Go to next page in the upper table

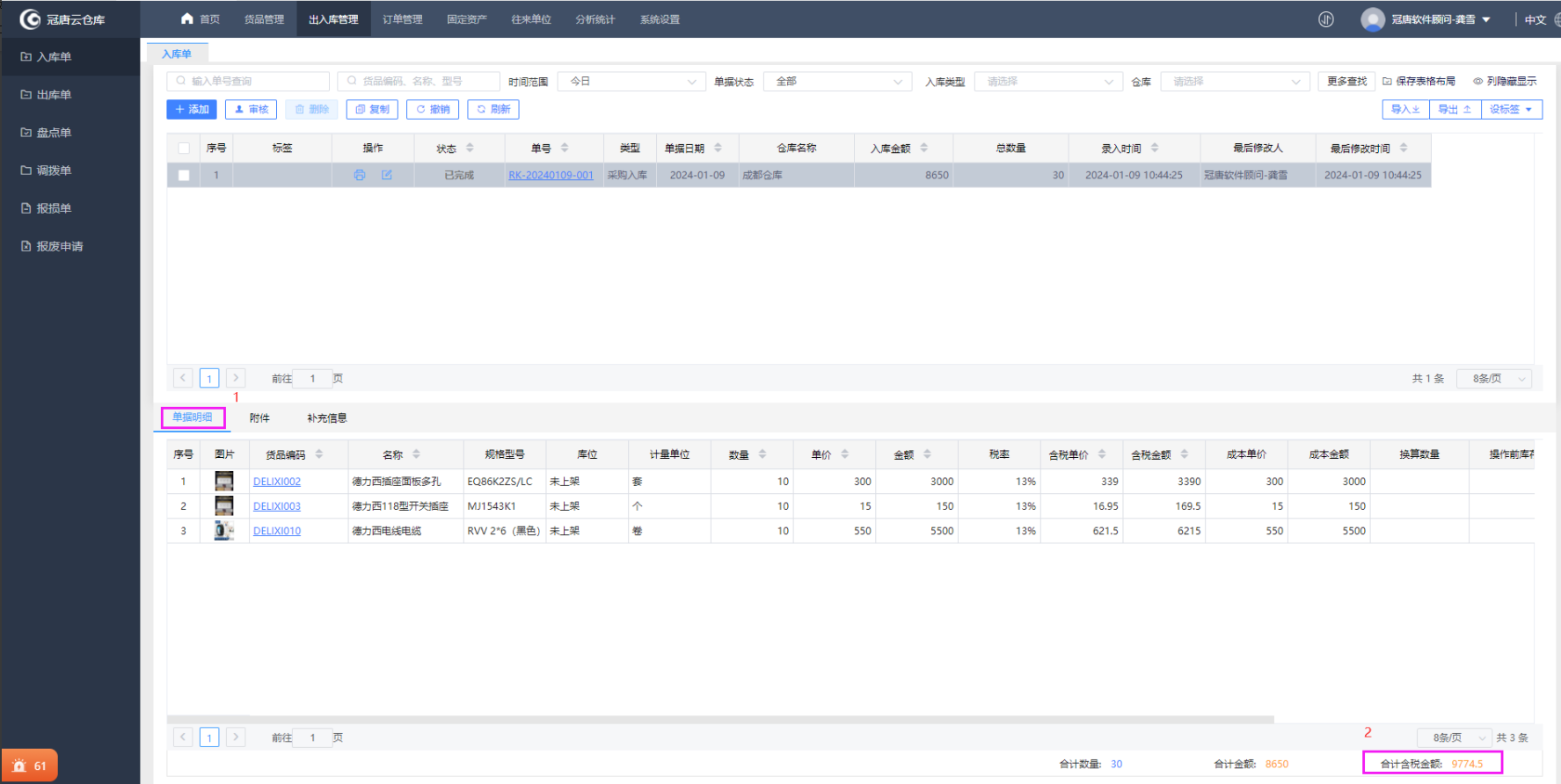(x=235, y=378)
